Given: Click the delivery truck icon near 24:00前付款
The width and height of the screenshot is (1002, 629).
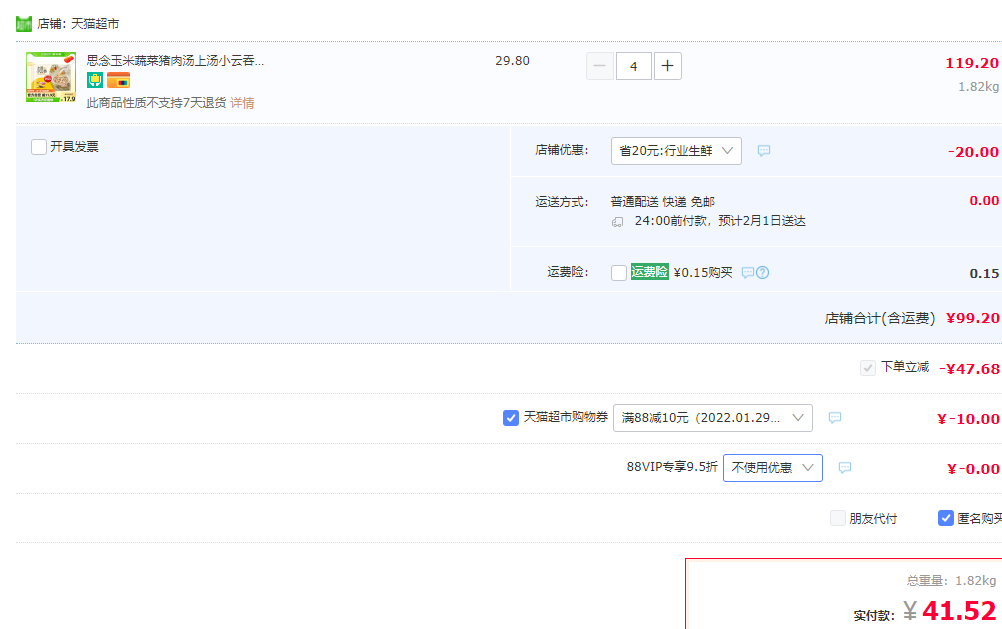Looking at the screenshot, I should [617, 222].
